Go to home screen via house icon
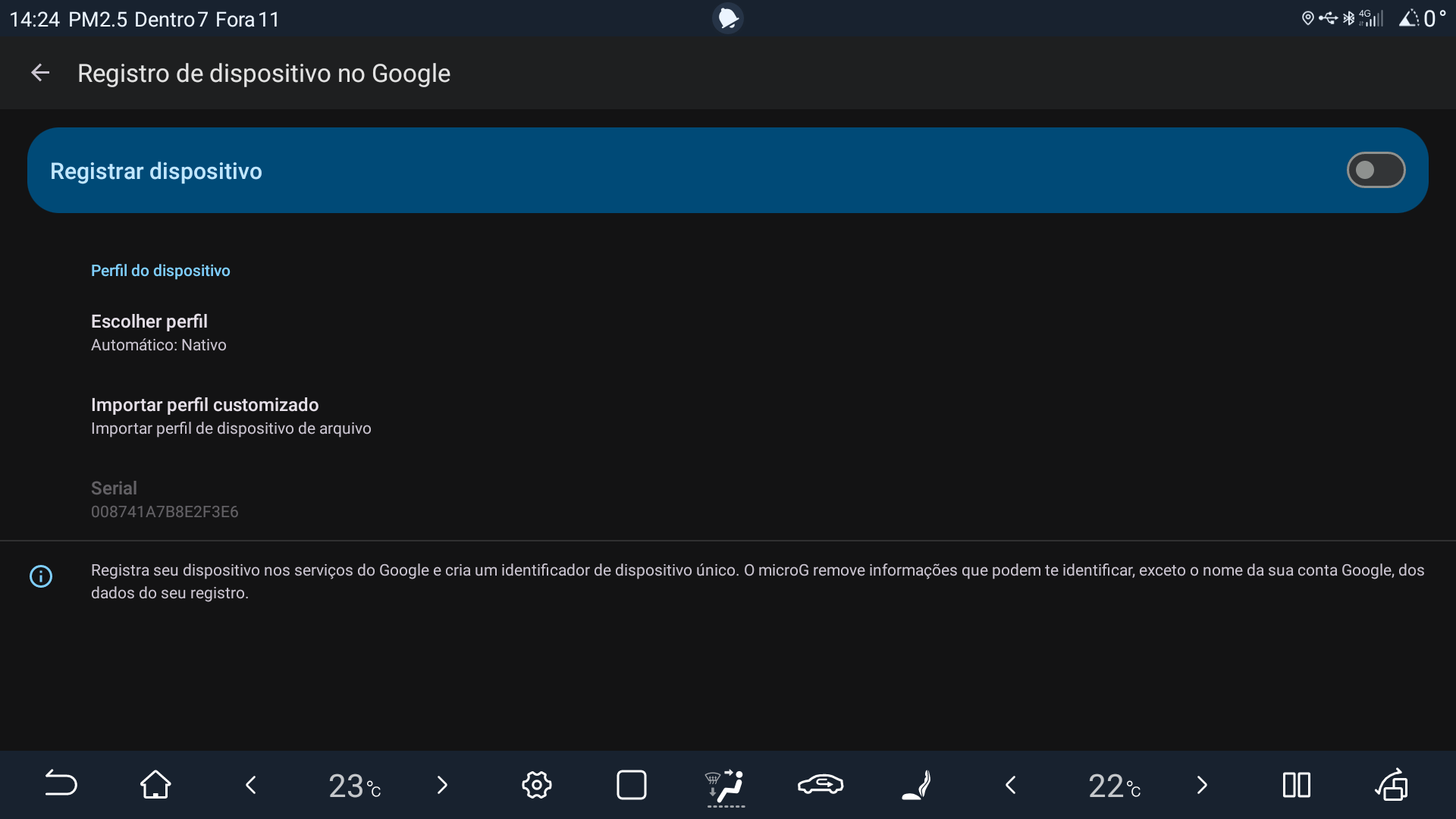The image size is (1456, 819). (x=155, y=784)
